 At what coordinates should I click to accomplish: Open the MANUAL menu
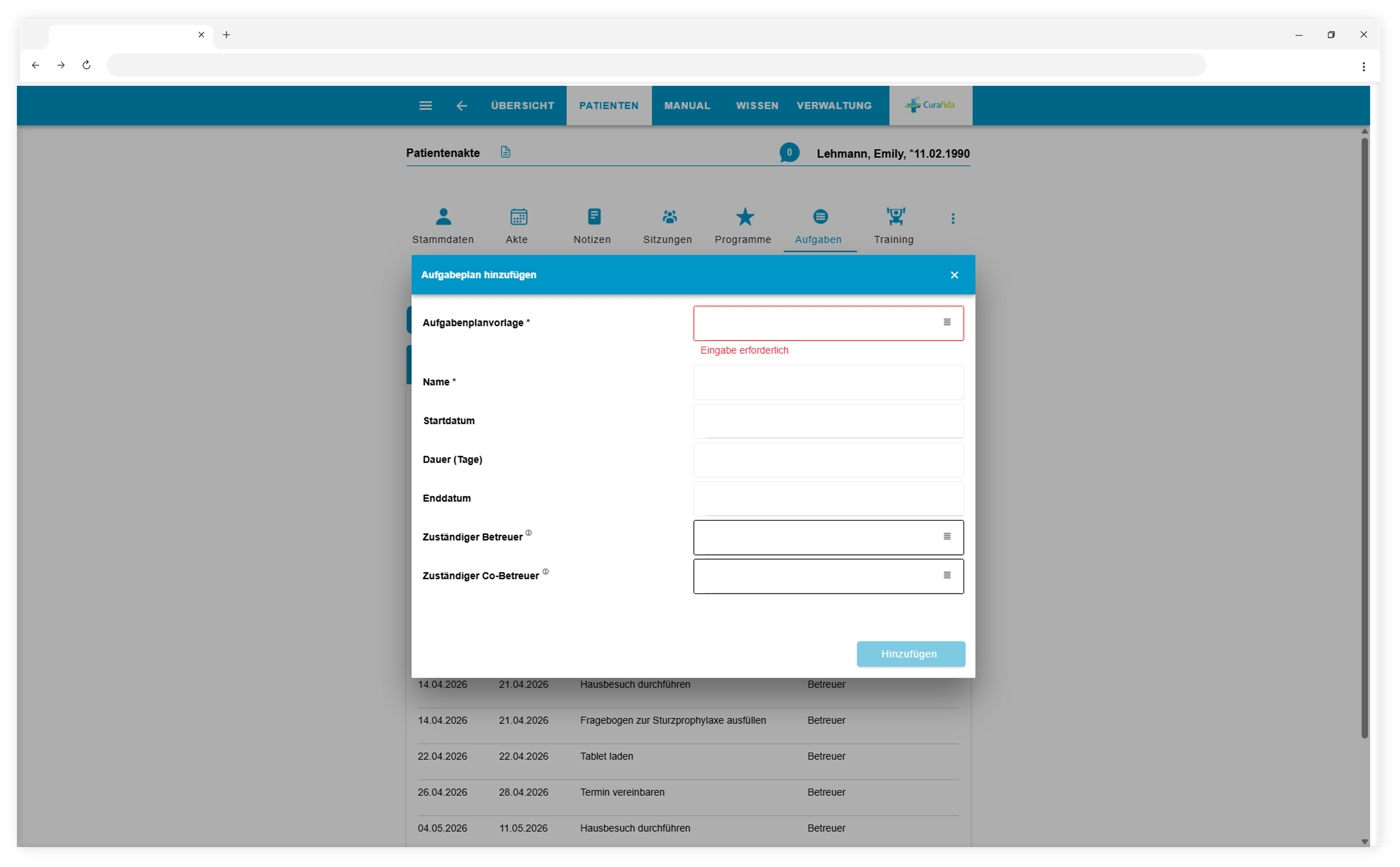click(x=687, y=106)
